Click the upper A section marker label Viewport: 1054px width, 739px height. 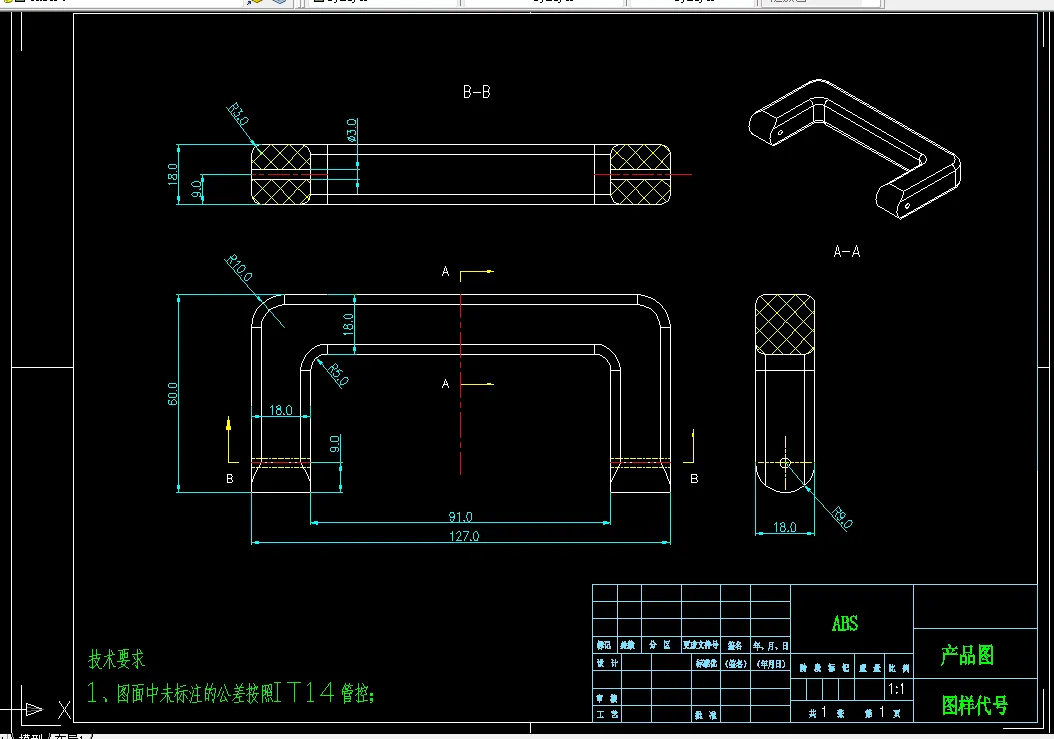[445, 272]
